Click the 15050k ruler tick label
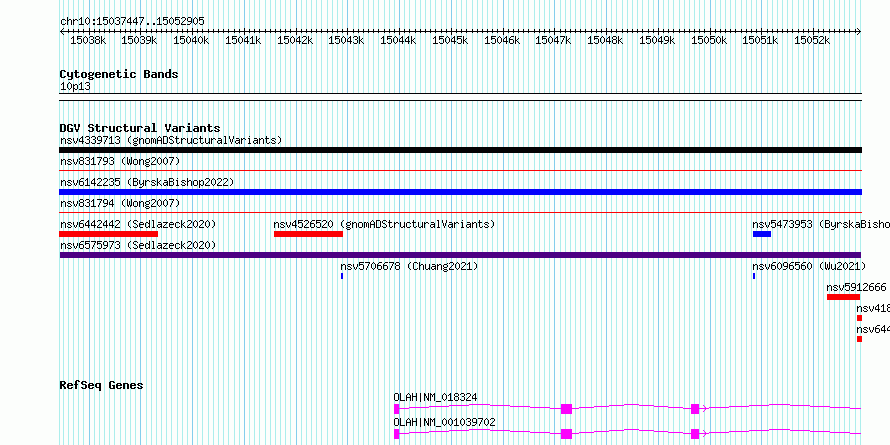This screenshot has width=890, height=445. pos(709,40)
